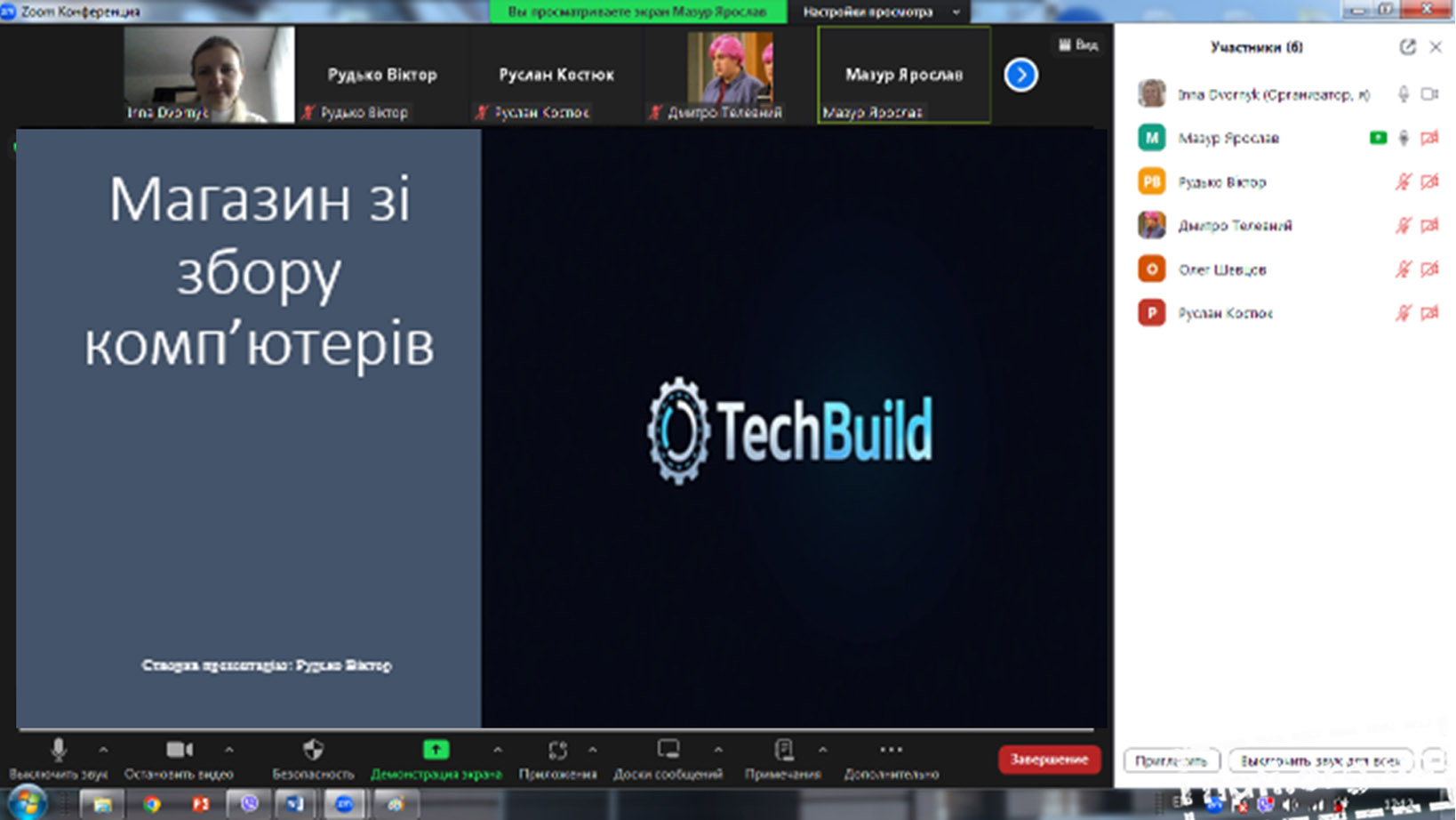Open Word from taskbar
This screenshot has height=820, width=1456.
click(x=295, y=804)
